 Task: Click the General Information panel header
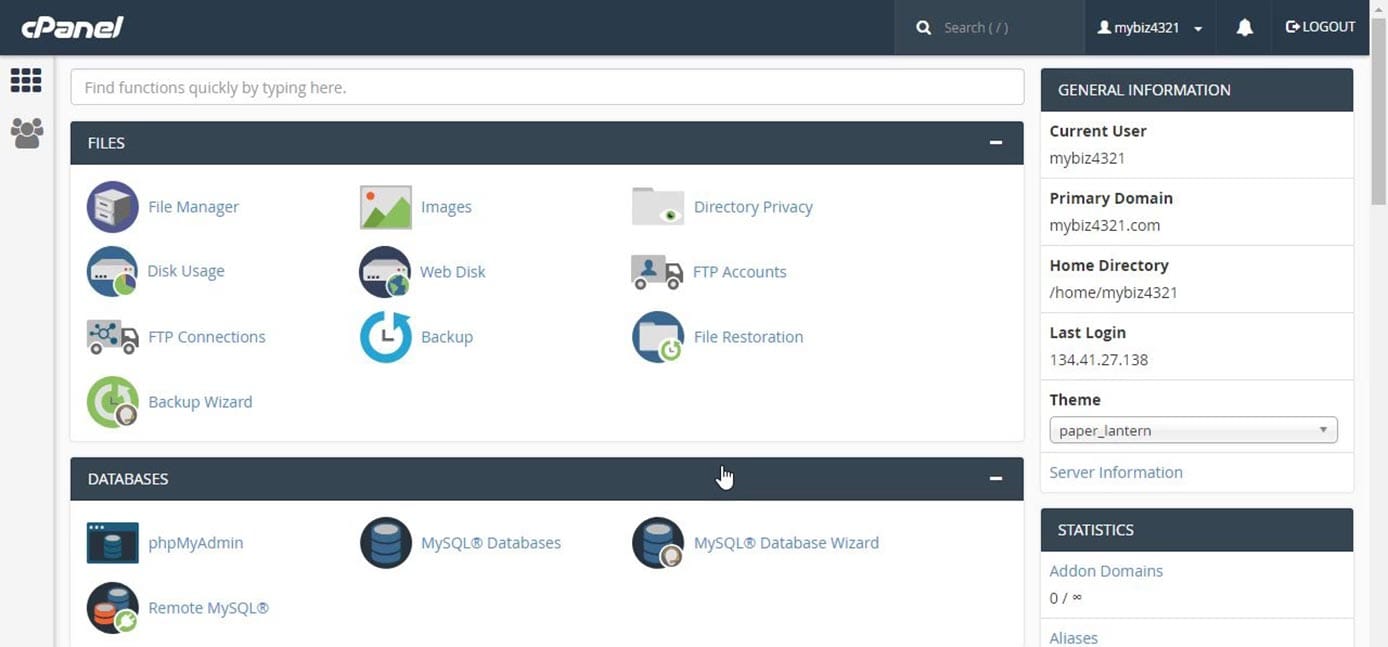tap(1197, 90)
